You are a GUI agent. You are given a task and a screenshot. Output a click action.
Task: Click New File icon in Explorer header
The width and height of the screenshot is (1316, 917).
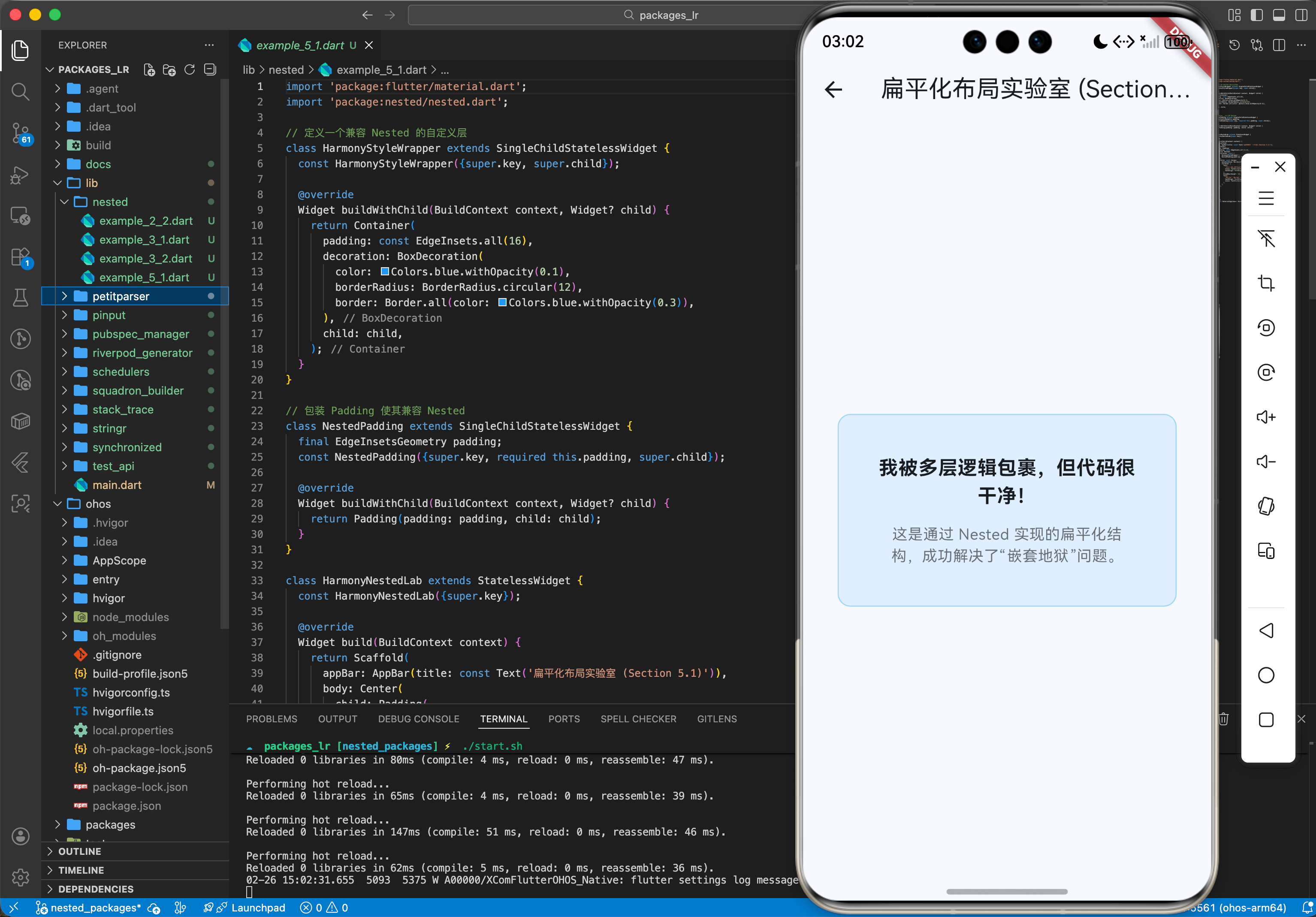[149, 69]
